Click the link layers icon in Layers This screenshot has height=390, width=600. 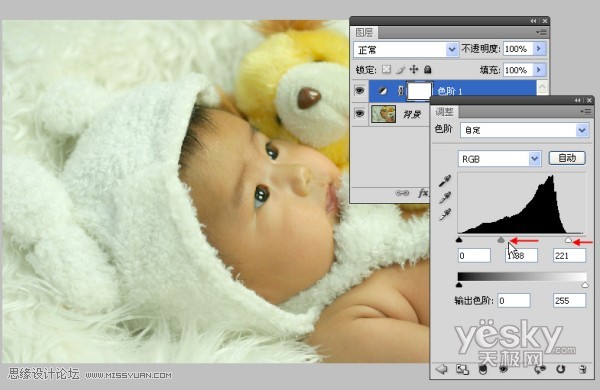(402, 193)
